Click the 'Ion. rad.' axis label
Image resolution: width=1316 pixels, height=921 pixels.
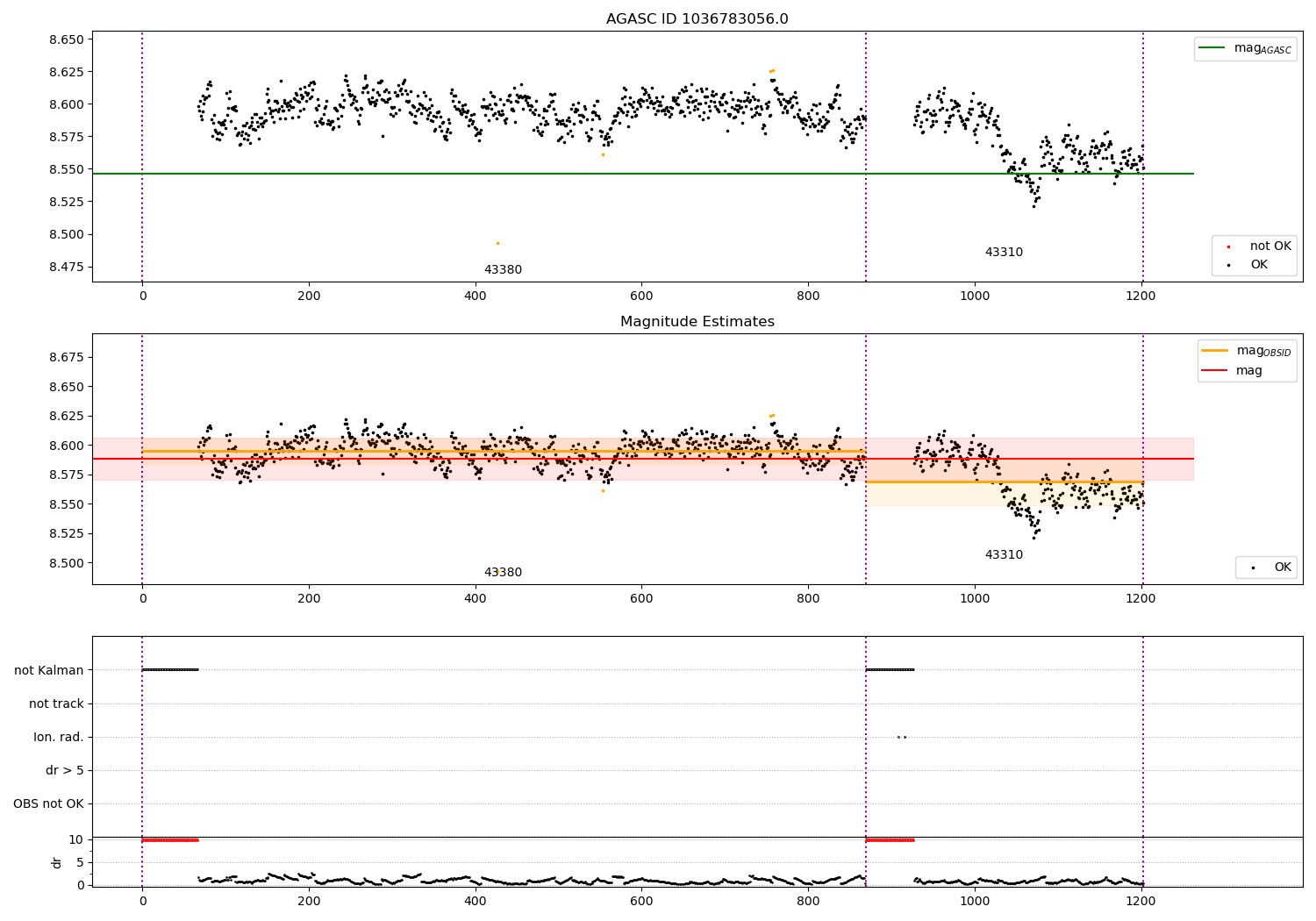59,737
